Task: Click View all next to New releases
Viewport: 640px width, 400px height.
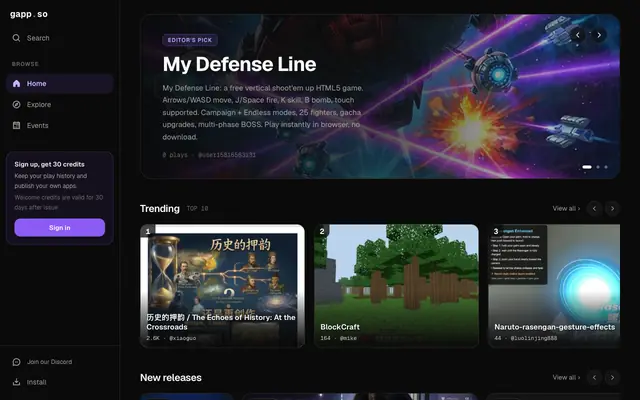Action: [x=566, y=378]
